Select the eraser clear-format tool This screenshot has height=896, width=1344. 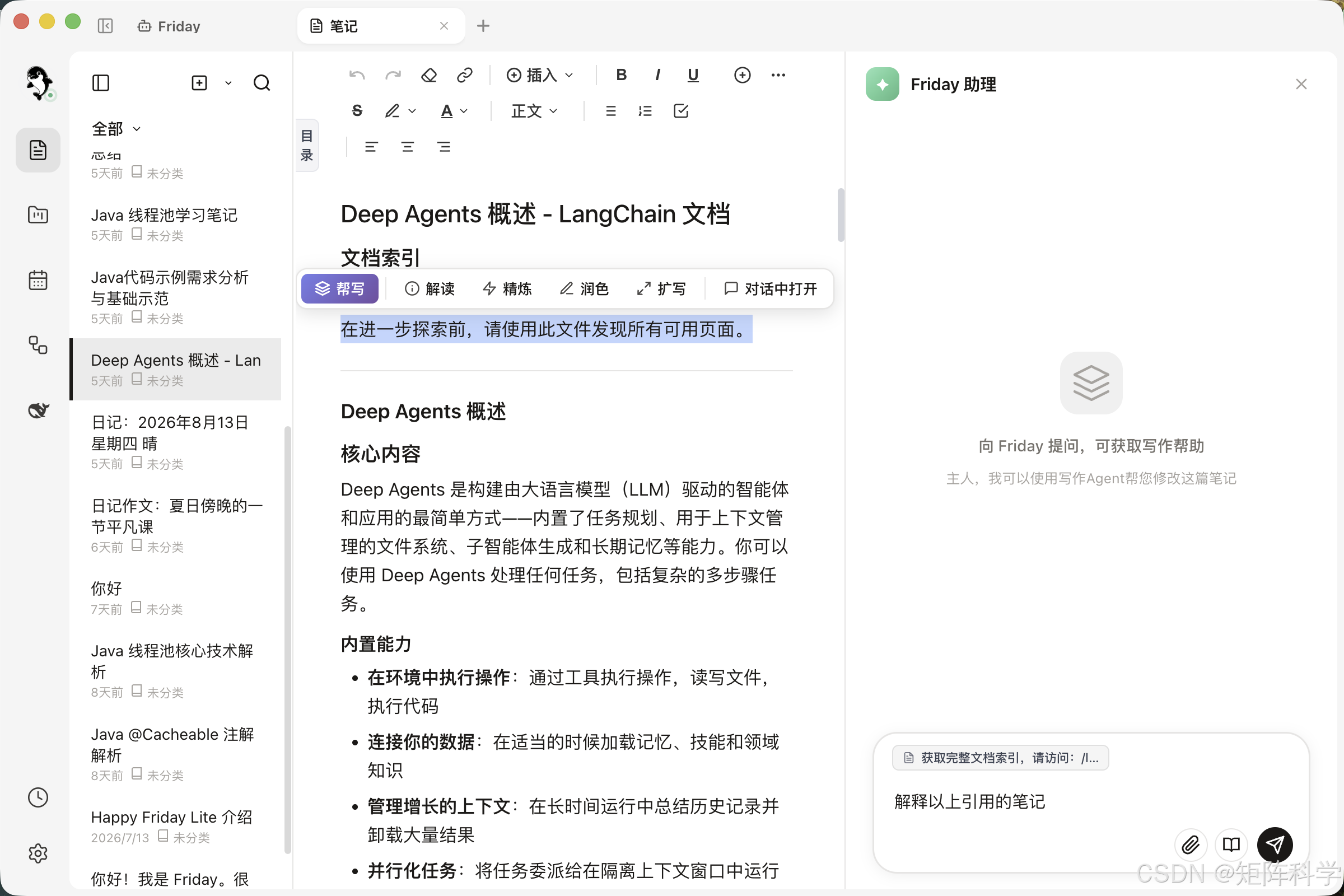429,75
